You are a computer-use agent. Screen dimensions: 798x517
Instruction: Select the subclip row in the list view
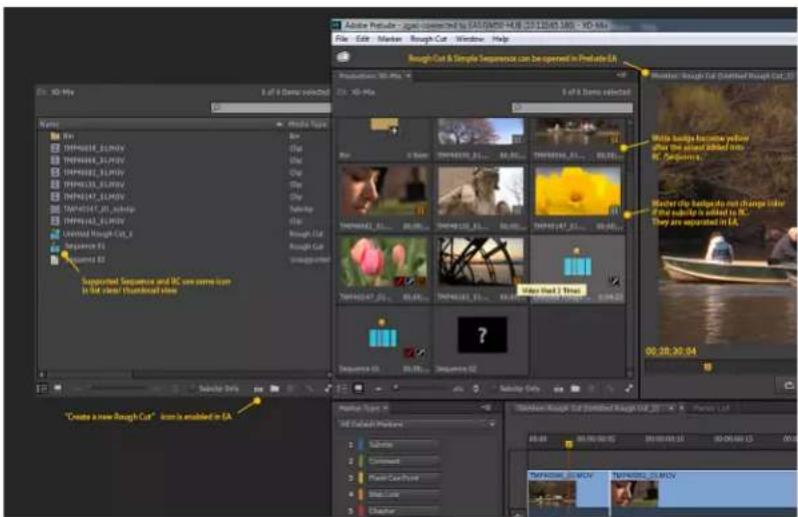(183, 209)
